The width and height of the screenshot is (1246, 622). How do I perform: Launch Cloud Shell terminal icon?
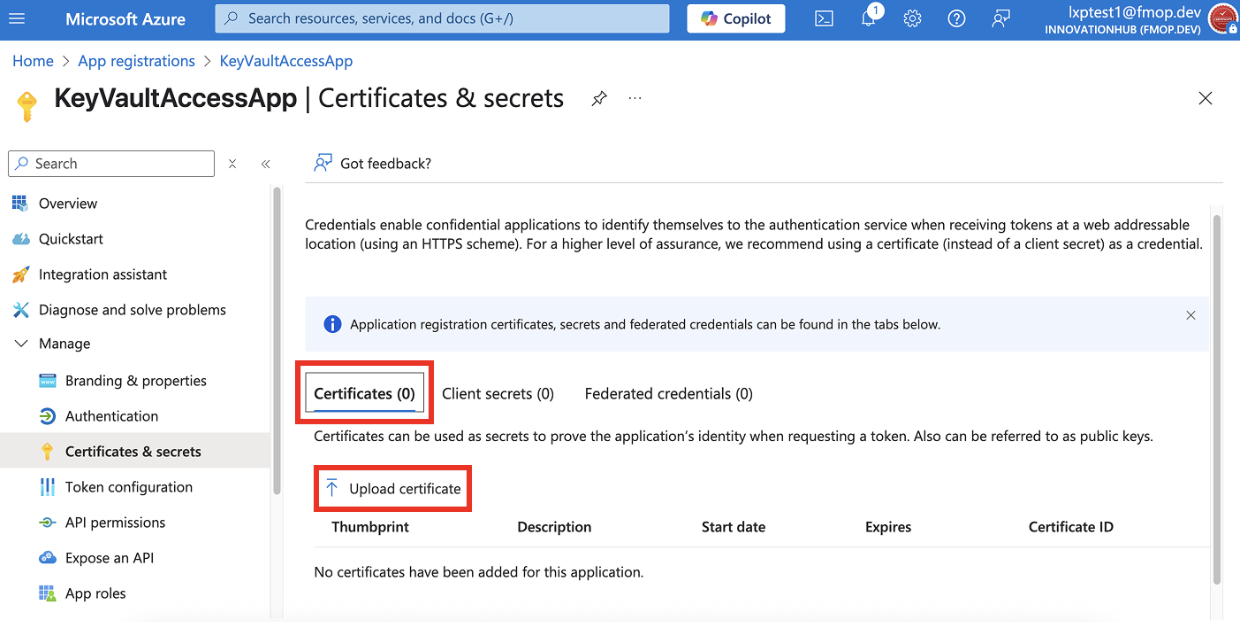click(x=824, y=19)
